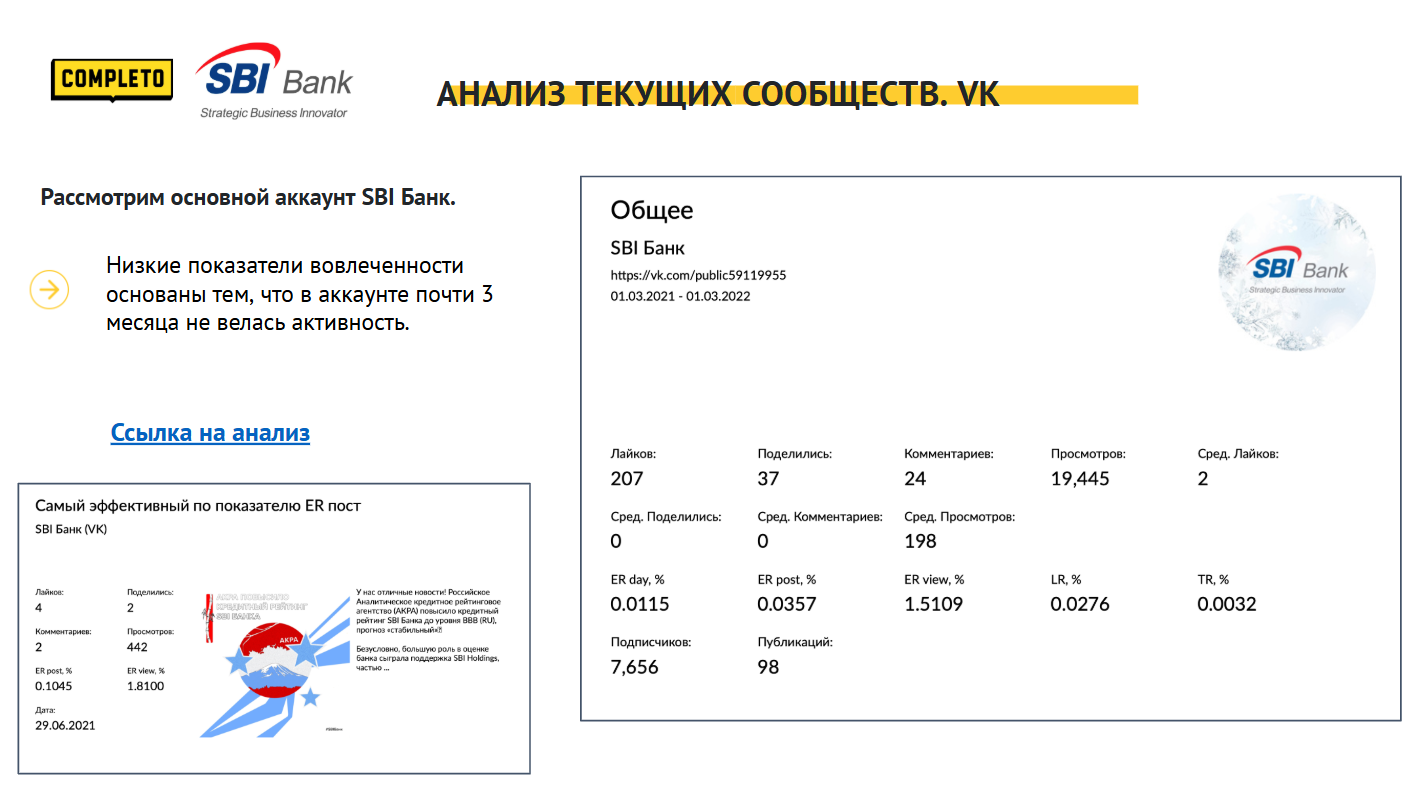The image size is (1414, 795).
Task: Click the "Низкие показатели вовлеченности" paragraph
Action: 300,294
